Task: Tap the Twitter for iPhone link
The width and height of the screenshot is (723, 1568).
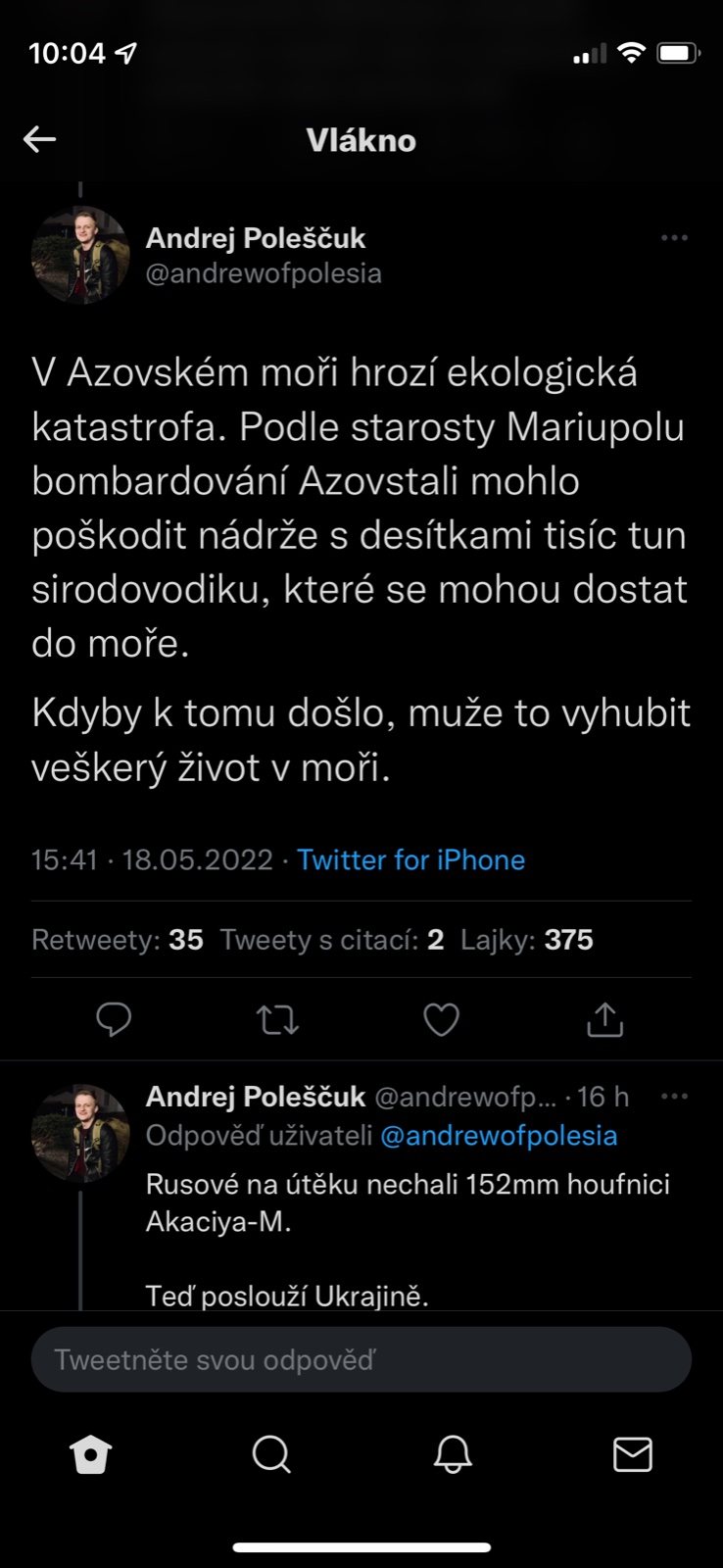Action: click(x=410, y=860)
